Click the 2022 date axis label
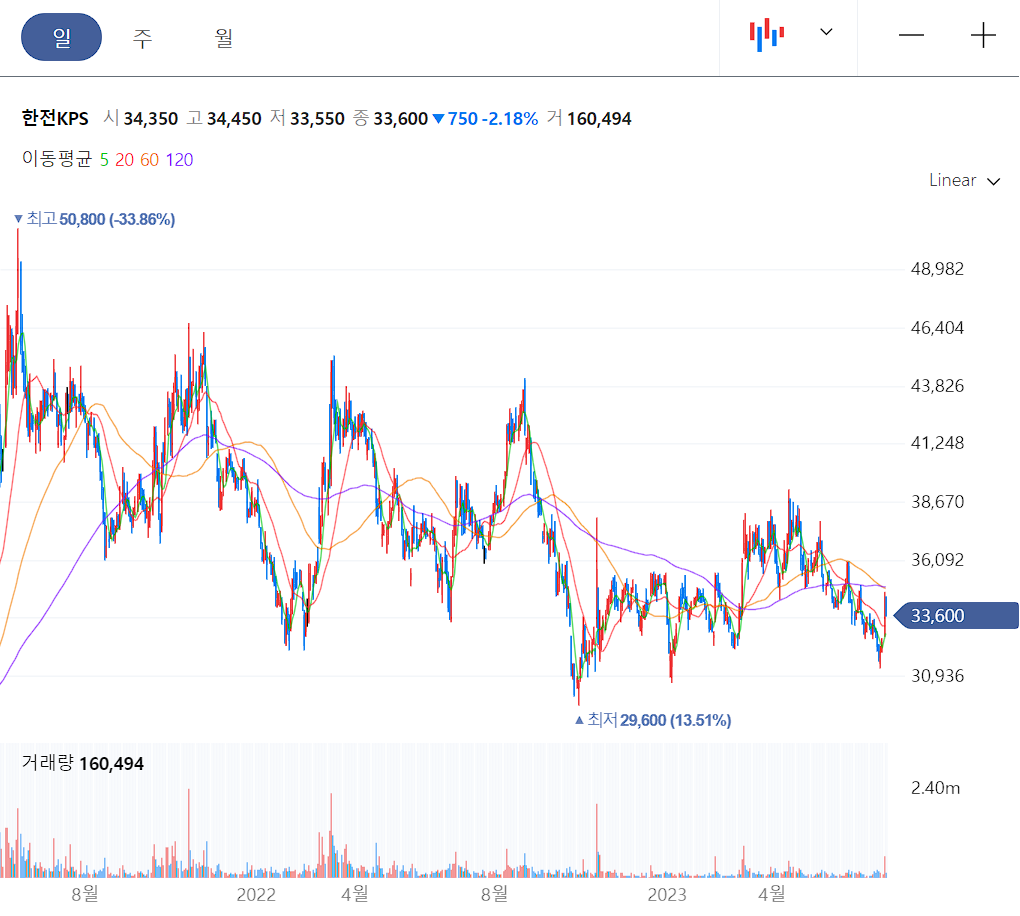The image size is (1020, 916). pos(256,895)
